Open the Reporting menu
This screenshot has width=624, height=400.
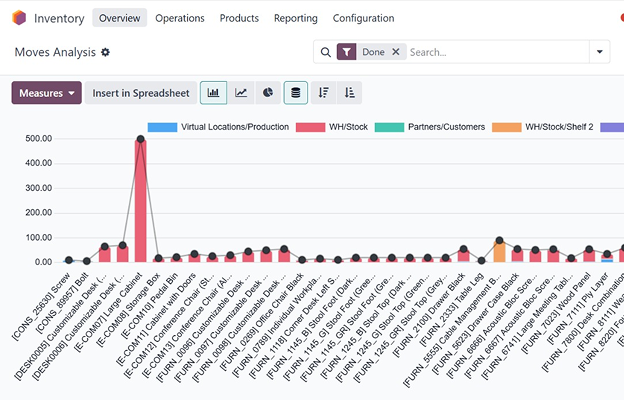pyautogui.click(x=295, y=18)
